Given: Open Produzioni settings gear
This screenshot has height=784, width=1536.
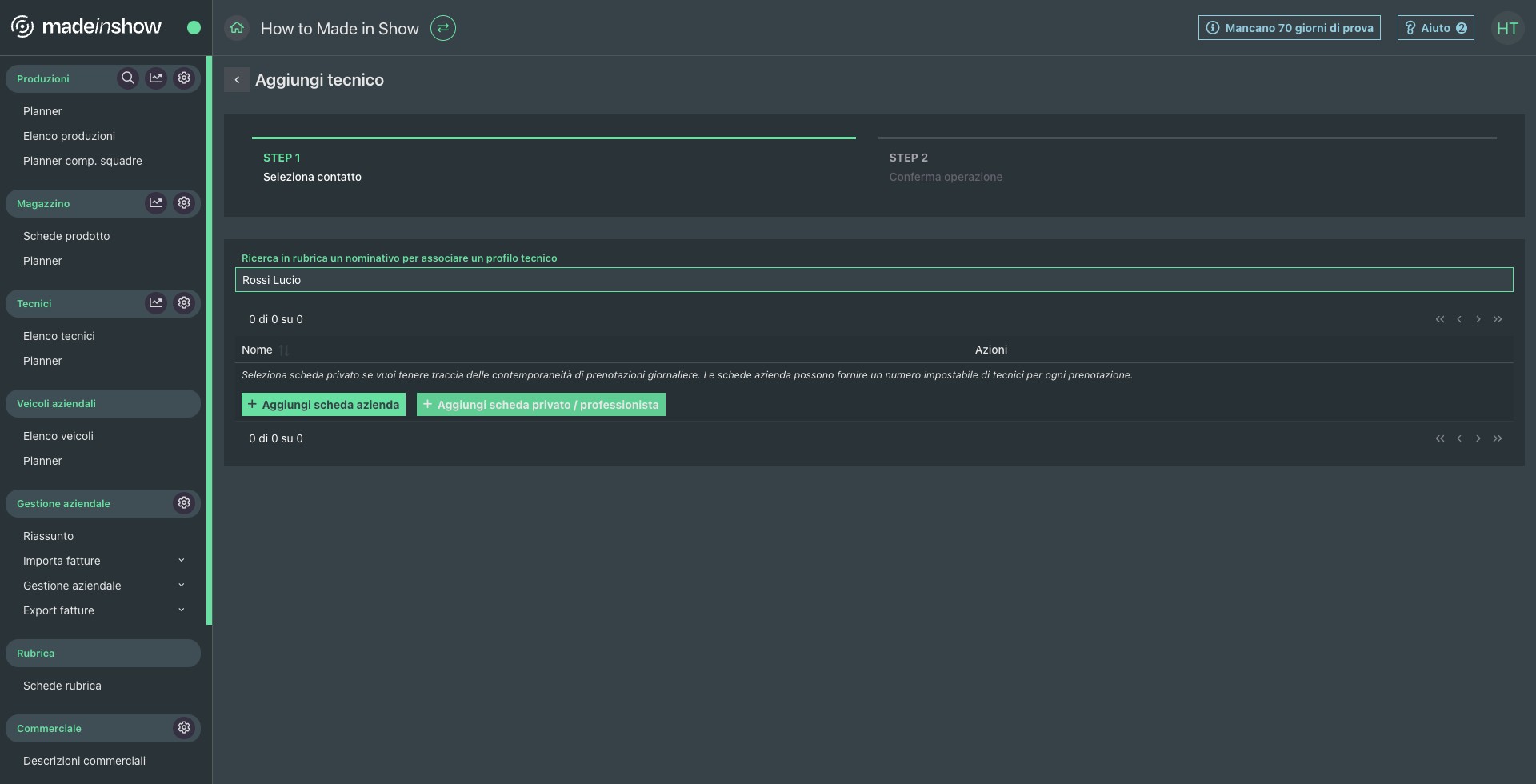Looking at the screenshot, I should tap(184, 78).
